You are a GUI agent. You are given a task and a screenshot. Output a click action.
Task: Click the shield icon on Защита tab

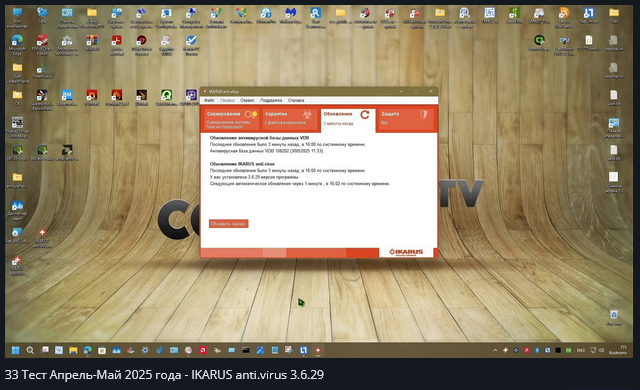pos(424,115)
